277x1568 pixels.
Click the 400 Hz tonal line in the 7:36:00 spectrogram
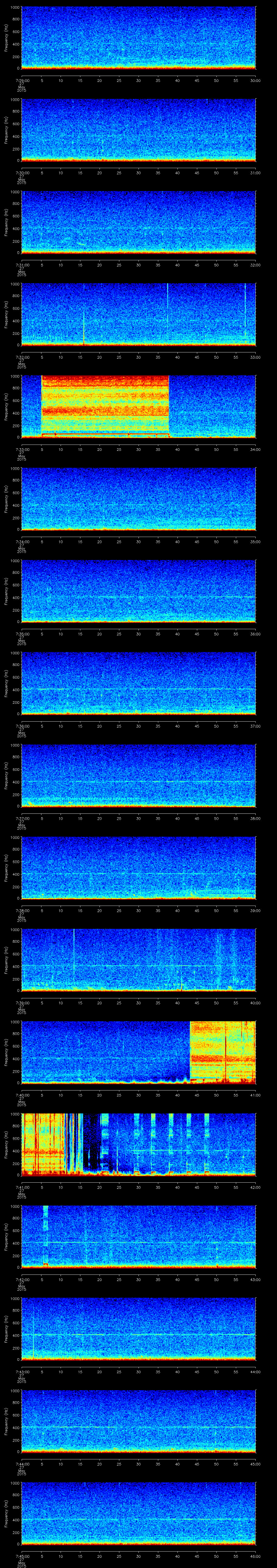click(138, 689)
